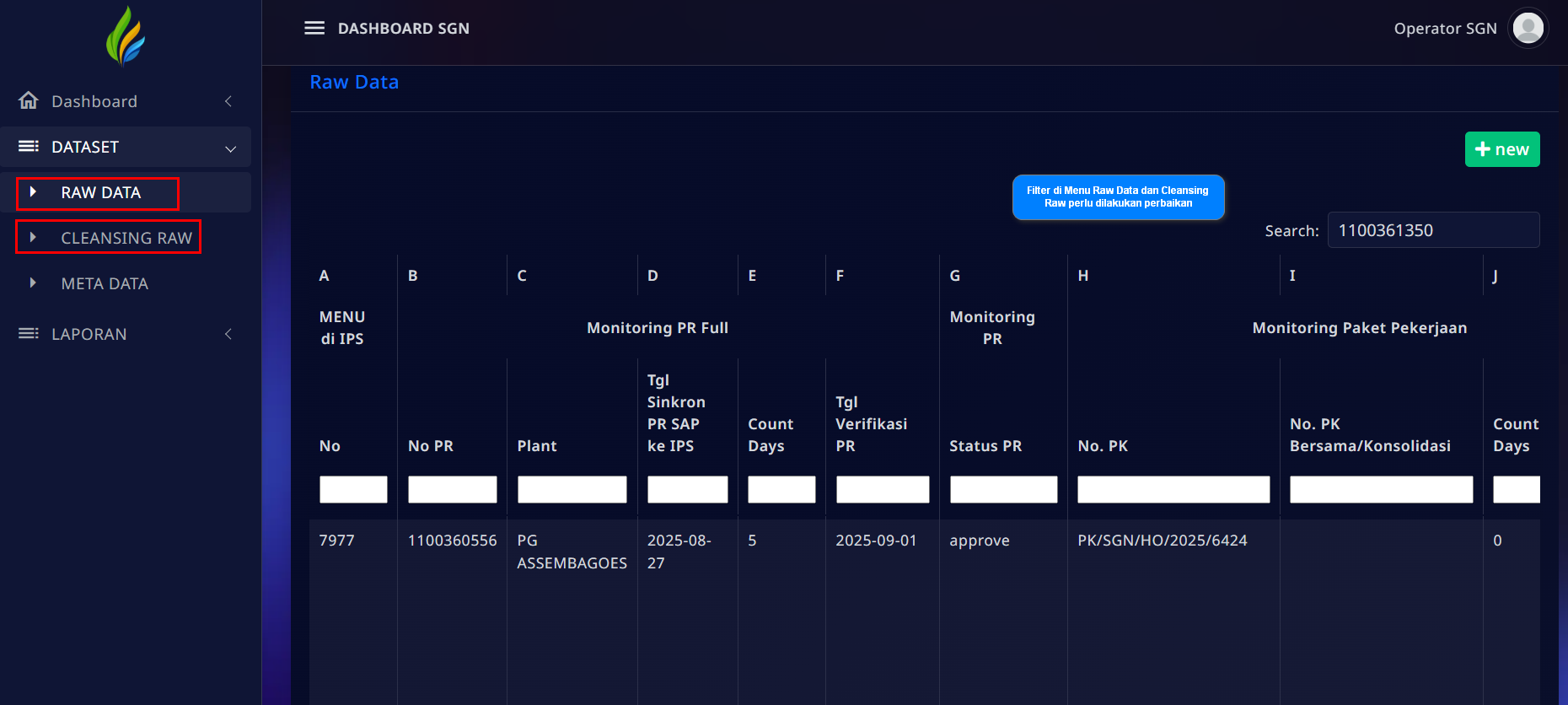Click the Search input field
The height and width of the screenshot is (705, 1568).
(1433, 230)
